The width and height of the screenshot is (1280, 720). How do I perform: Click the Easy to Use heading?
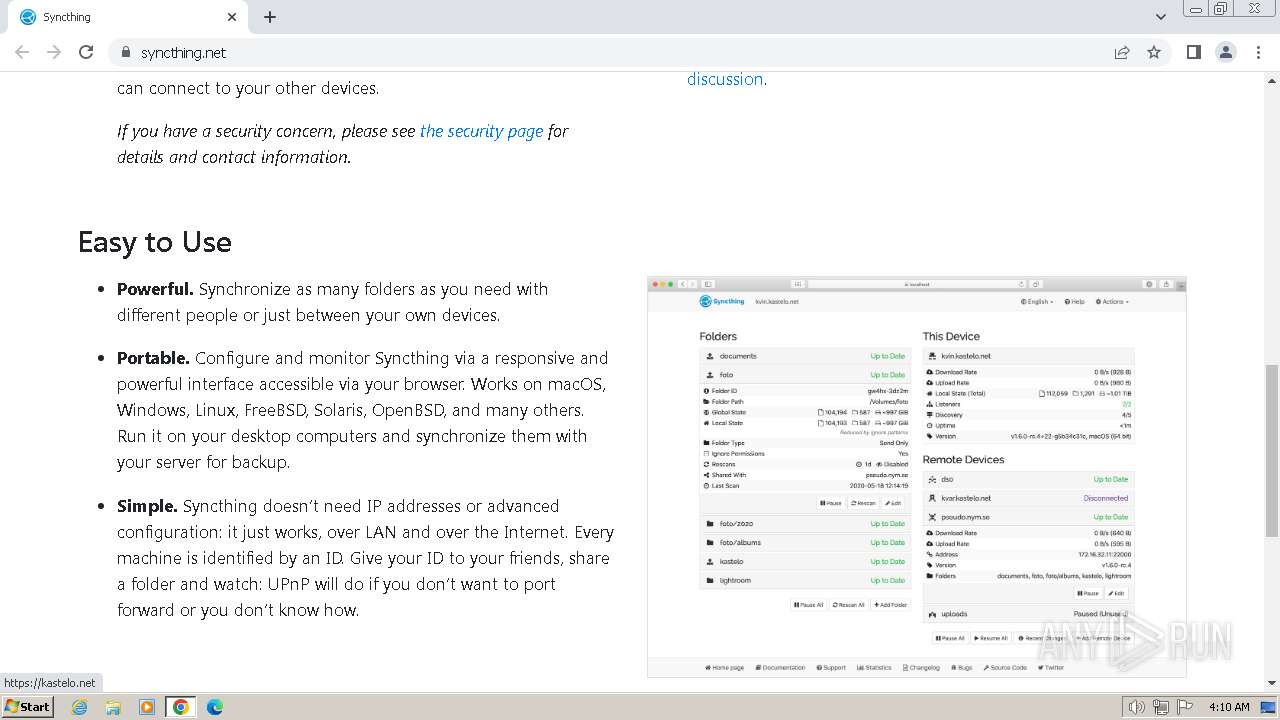tap(155, 242)
